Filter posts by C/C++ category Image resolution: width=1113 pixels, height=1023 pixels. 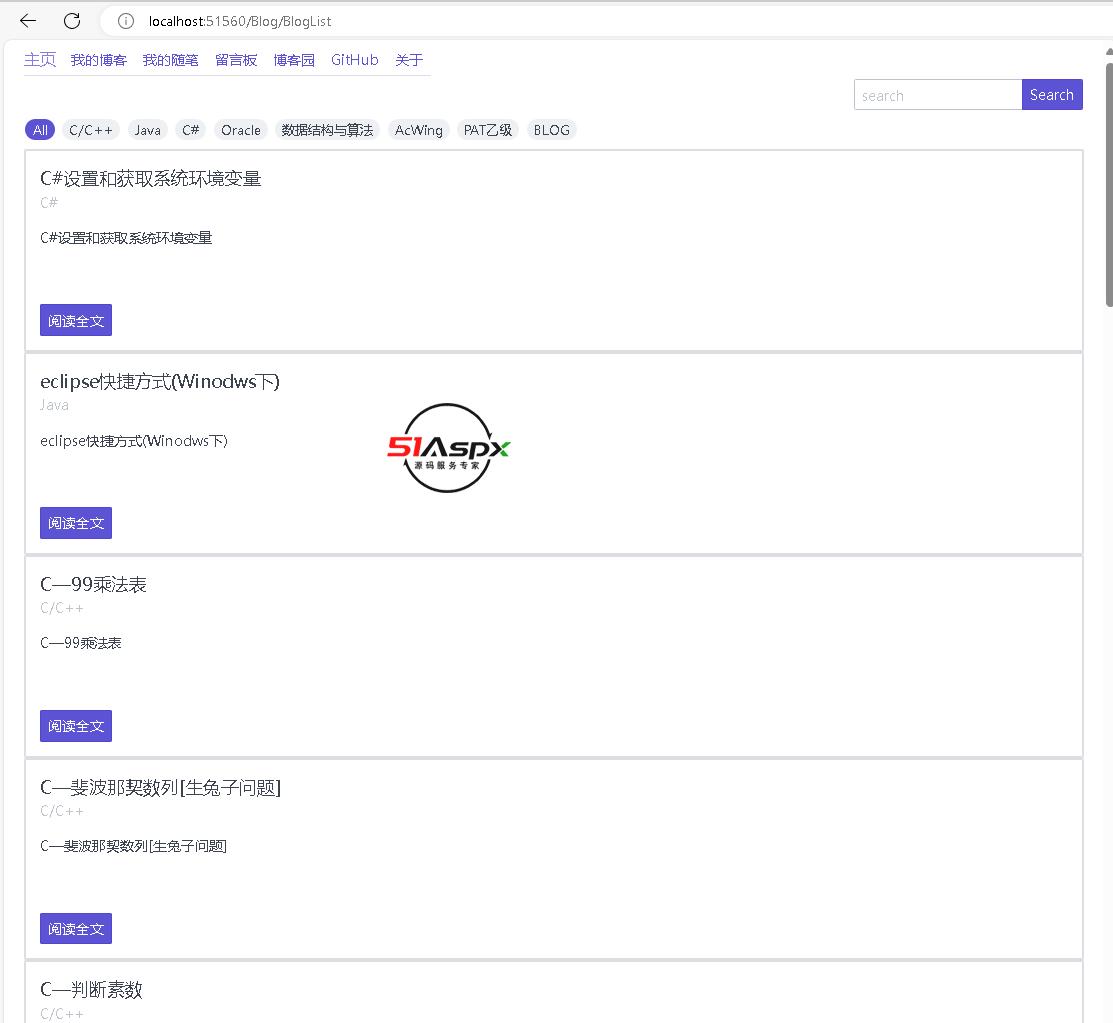[x=91, y=130]
